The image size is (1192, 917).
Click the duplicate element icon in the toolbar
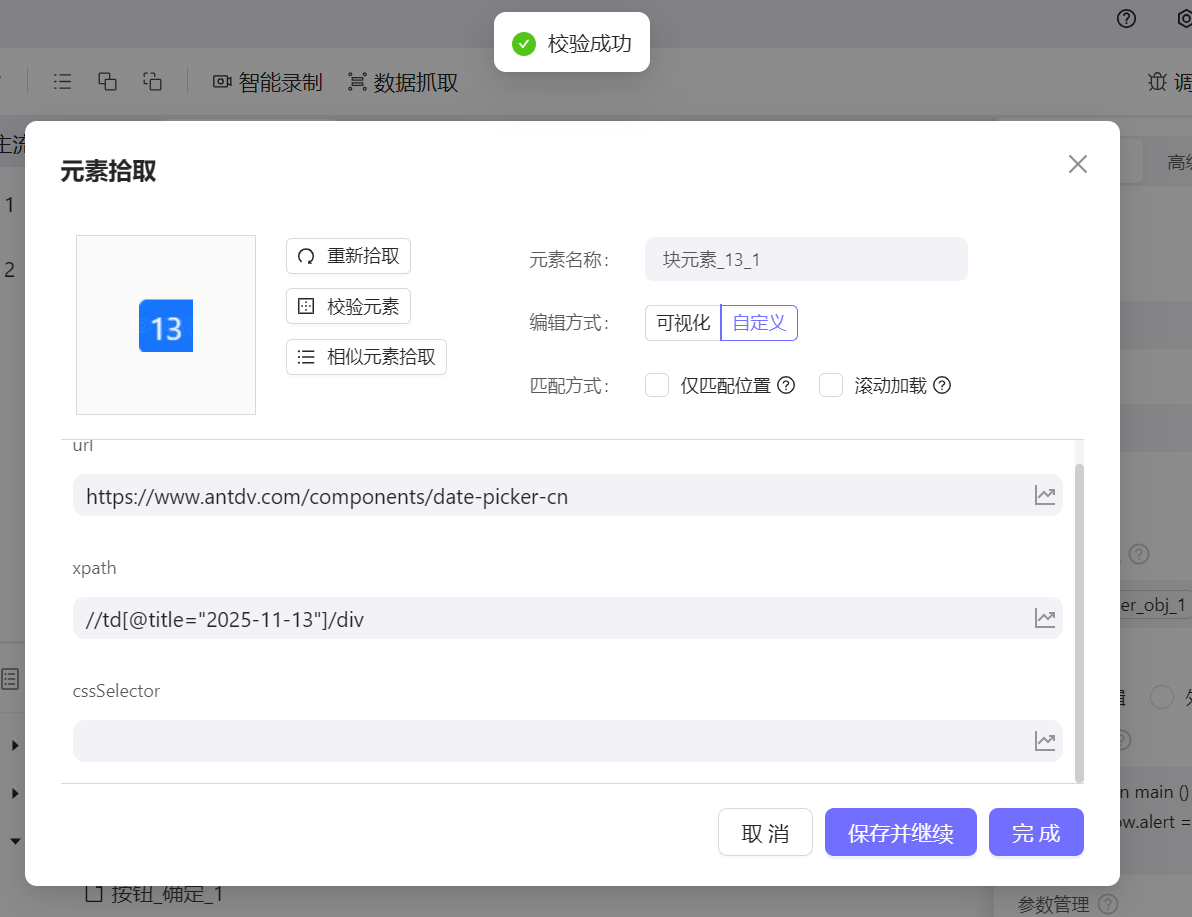[x=107, y=81]
